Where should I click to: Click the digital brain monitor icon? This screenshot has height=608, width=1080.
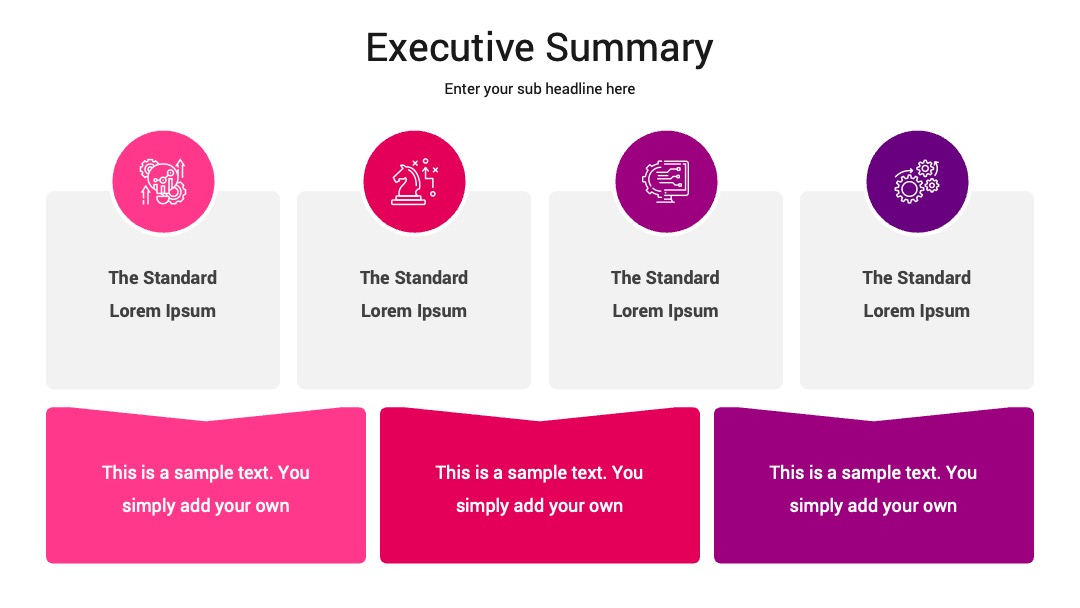coord(666,182)
